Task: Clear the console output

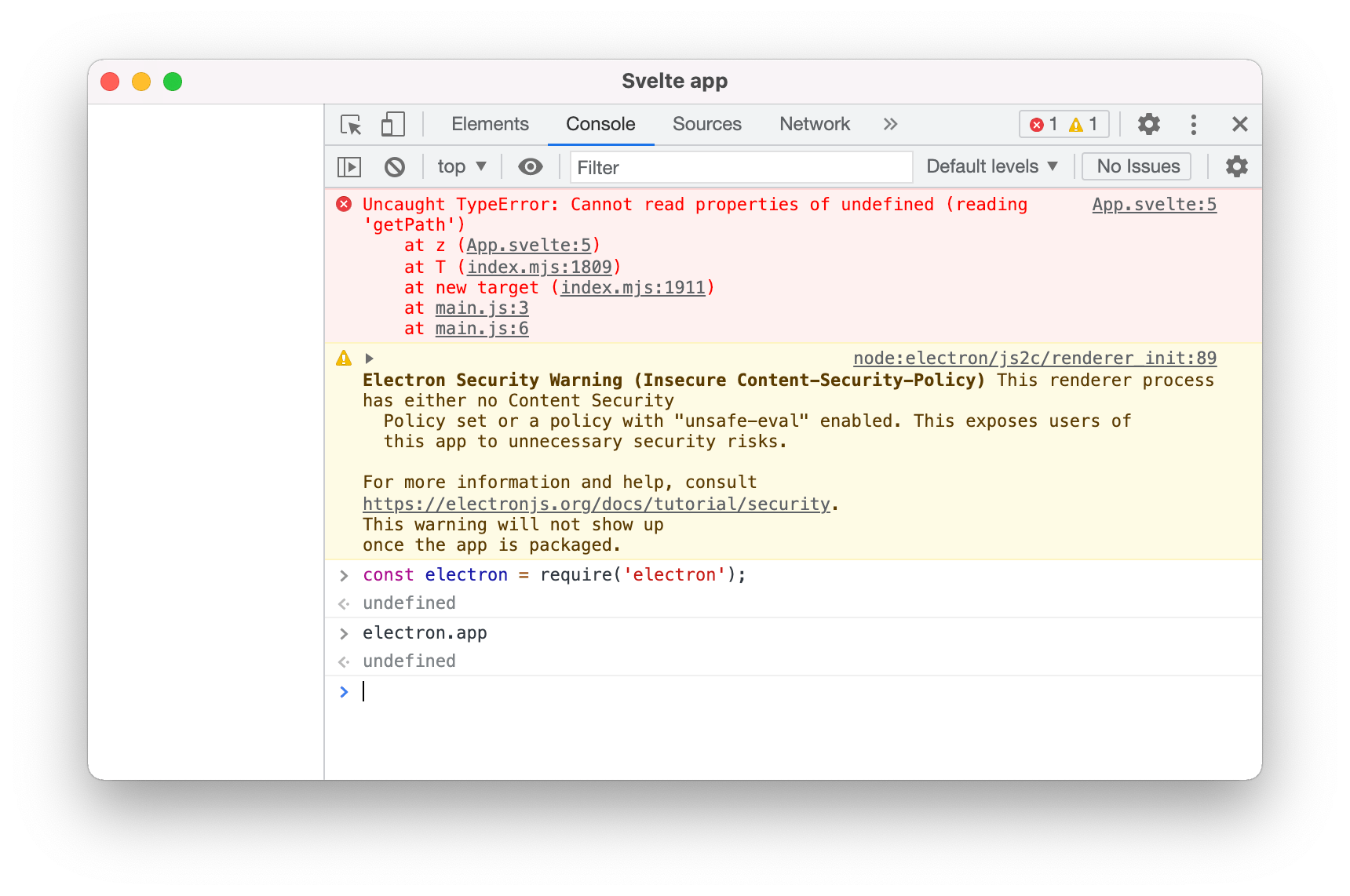Action: tap(395, 166)
